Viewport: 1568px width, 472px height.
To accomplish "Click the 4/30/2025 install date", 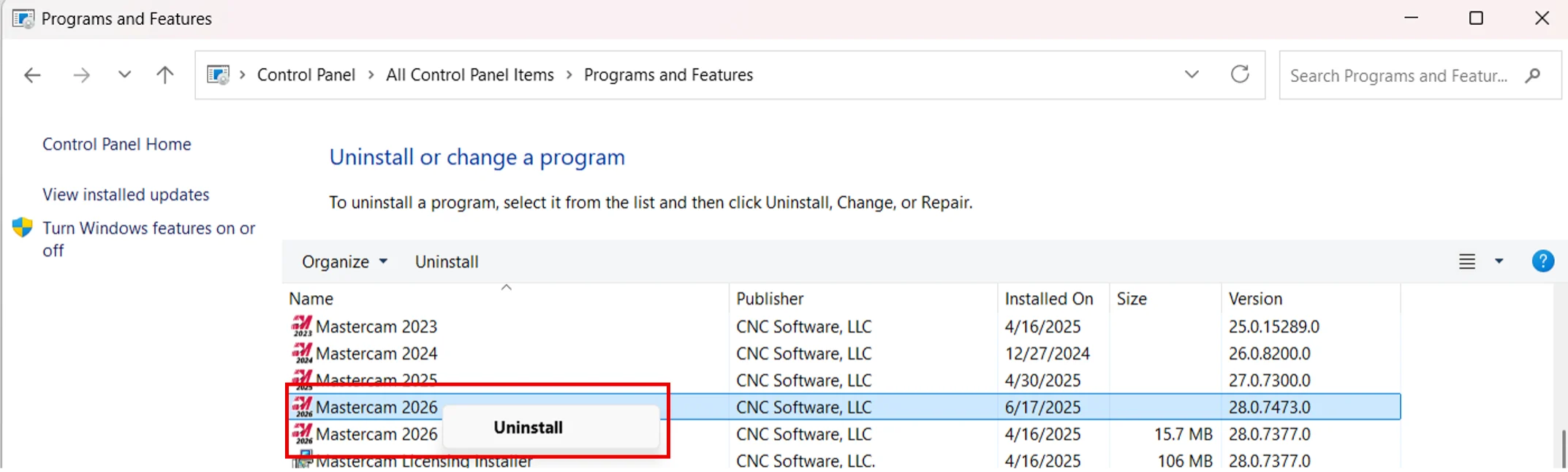I will (x=1042, y=380).
